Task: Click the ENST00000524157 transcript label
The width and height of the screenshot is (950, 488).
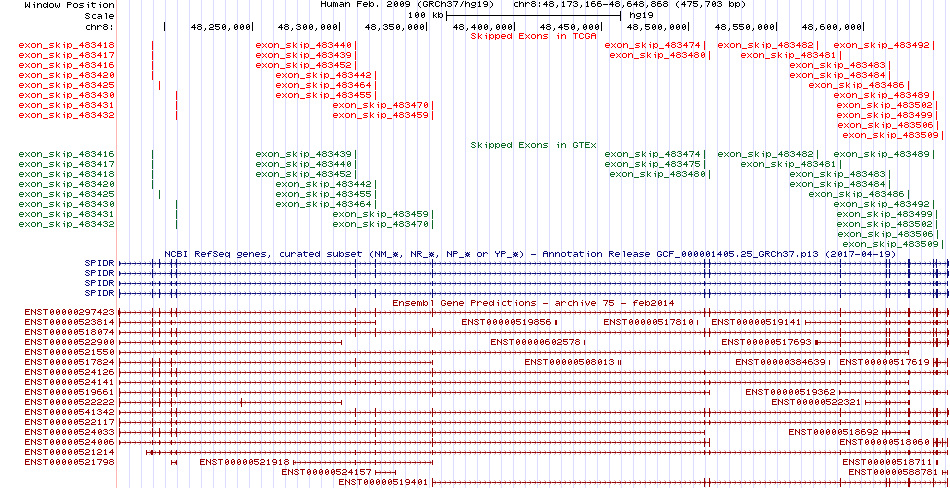Action: click(327, 472)
